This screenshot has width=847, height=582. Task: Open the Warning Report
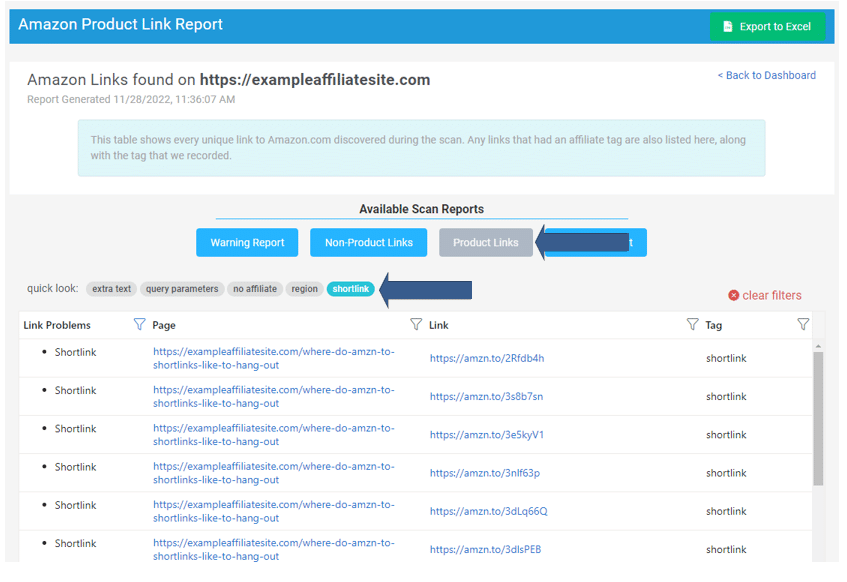pyautogui.click(x=247, y=243)
